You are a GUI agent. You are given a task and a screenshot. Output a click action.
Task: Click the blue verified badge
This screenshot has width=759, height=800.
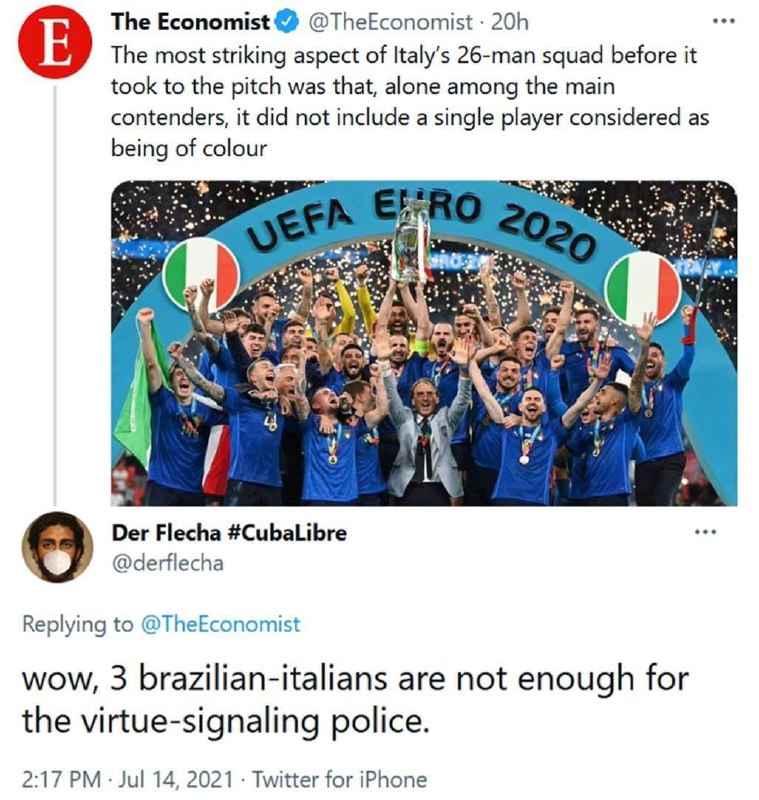[x=285, y=22]
